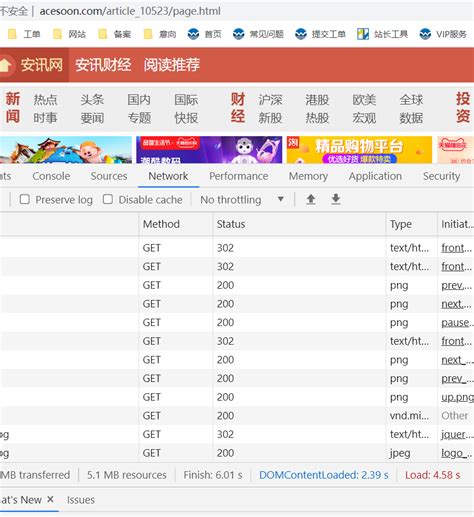Sort by the Initiator column header
The height and width of the screenshot is (517, 474).
coord(457,224)
